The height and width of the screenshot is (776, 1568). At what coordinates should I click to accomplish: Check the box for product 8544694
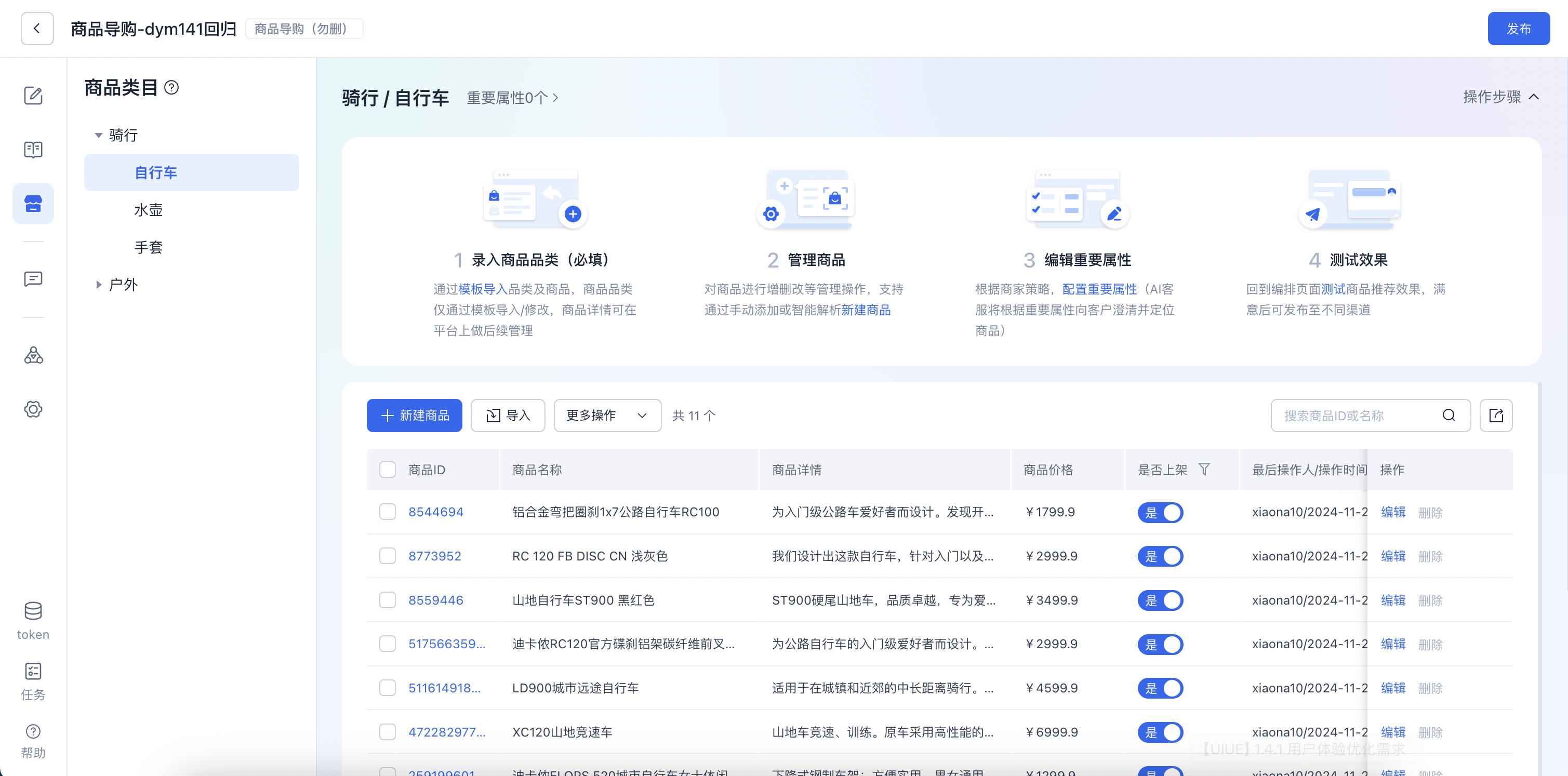click(x=387, y=511)
